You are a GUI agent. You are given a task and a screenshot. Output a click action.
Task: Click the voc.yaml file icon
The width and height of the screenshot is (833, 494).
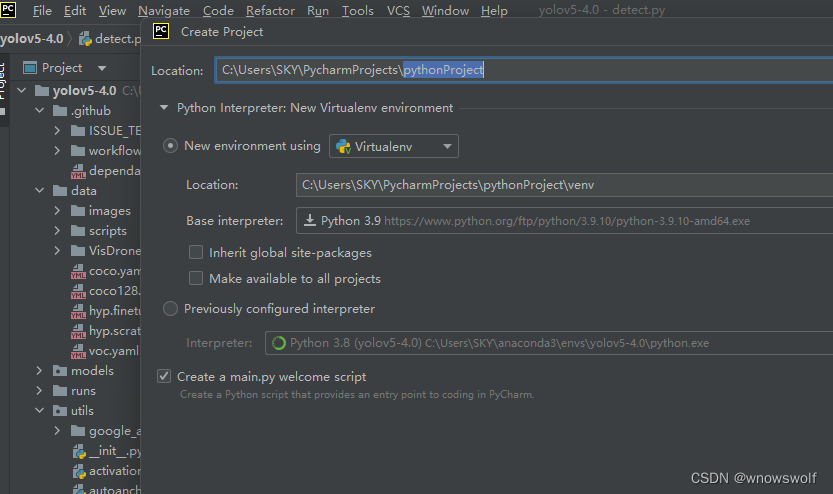78,352
